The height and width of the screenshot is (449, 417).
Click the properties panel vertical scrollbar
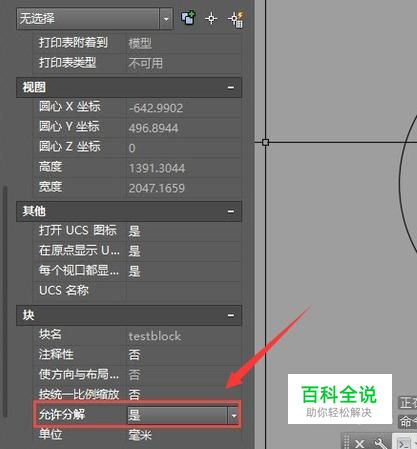[x=5, y=302]
